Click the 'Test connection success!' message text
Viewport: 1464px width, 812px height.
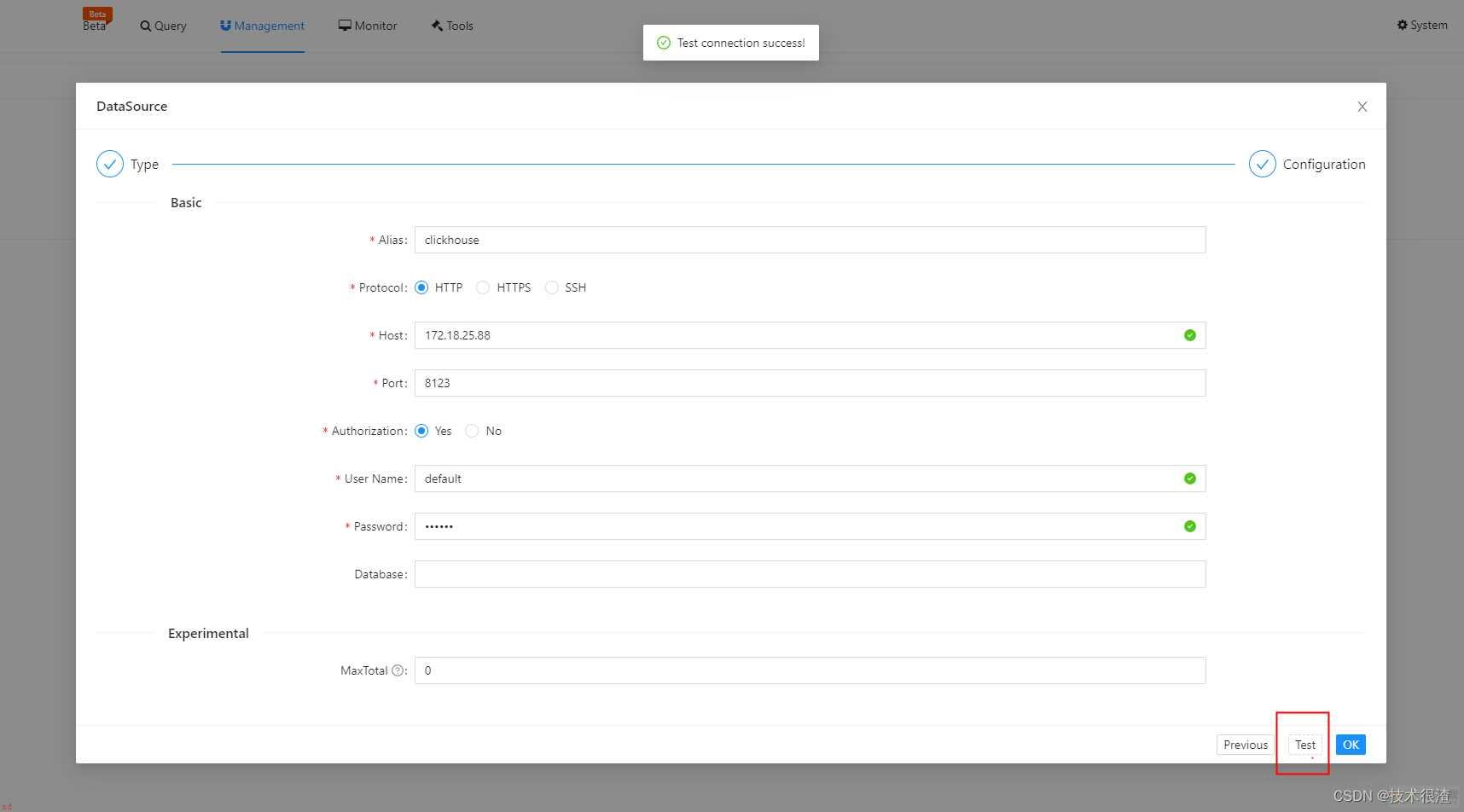pos(741,43)
